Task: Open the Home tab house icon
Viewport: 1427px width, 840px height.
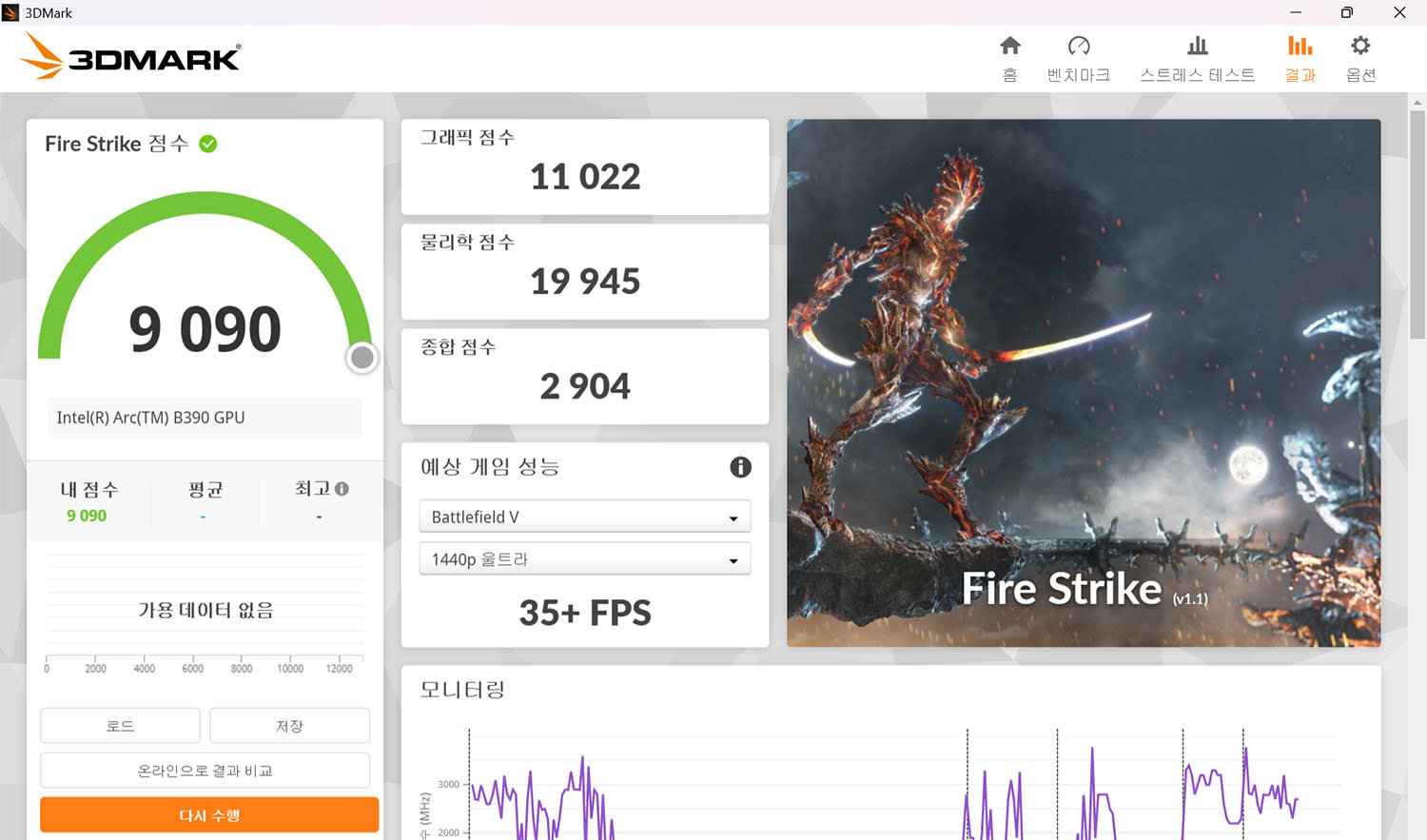Action: 1010,46
